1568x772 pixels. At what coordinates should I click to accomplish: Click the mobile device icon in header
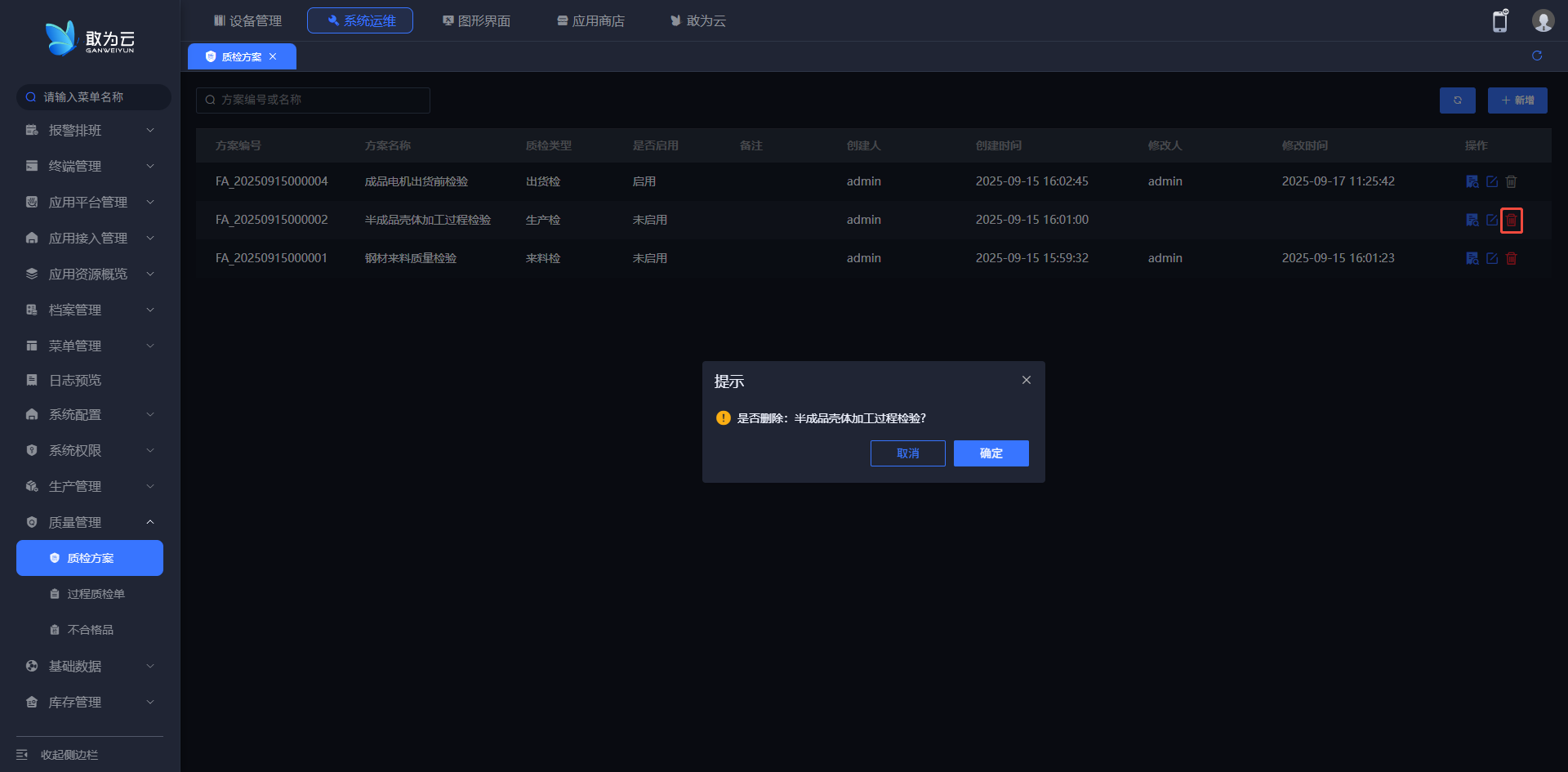coord(1500,21)
